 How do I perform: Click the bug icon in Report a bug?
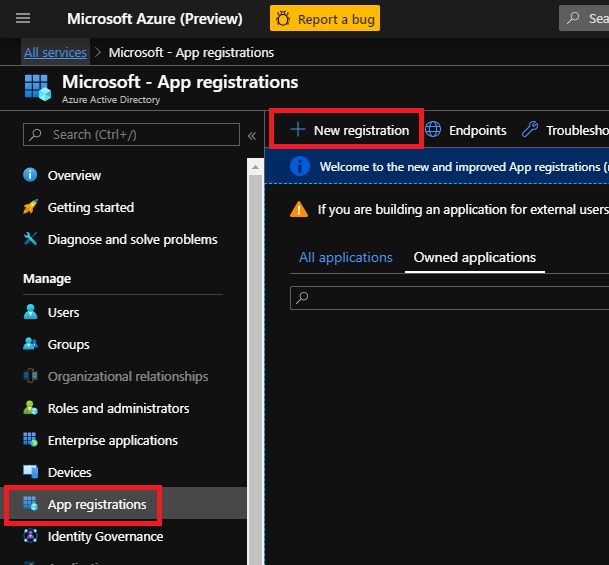[x=283, y=19]
